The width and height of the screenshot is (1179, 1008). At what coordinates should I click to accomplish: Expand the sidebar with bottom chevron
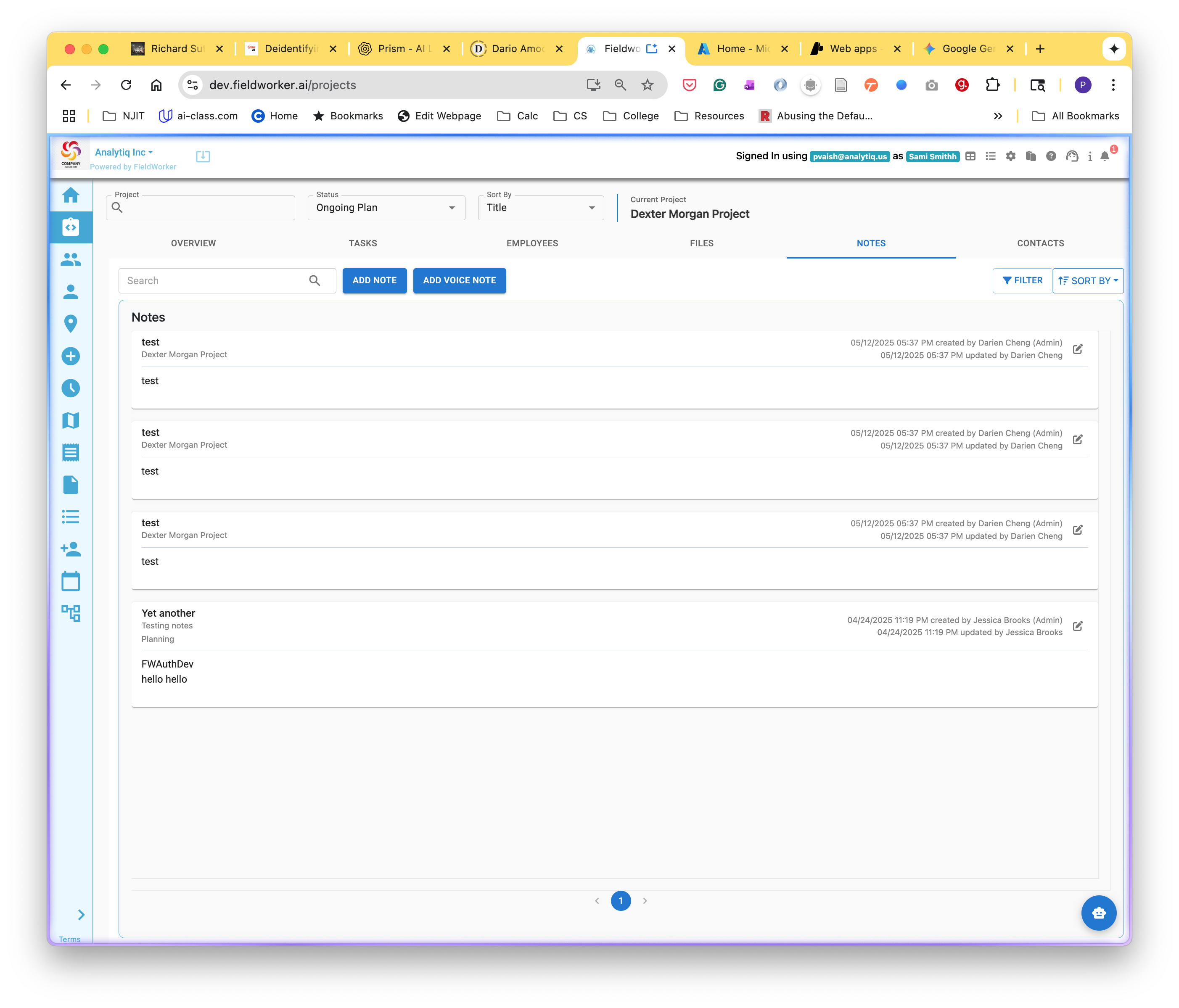(x=81, y=915)
